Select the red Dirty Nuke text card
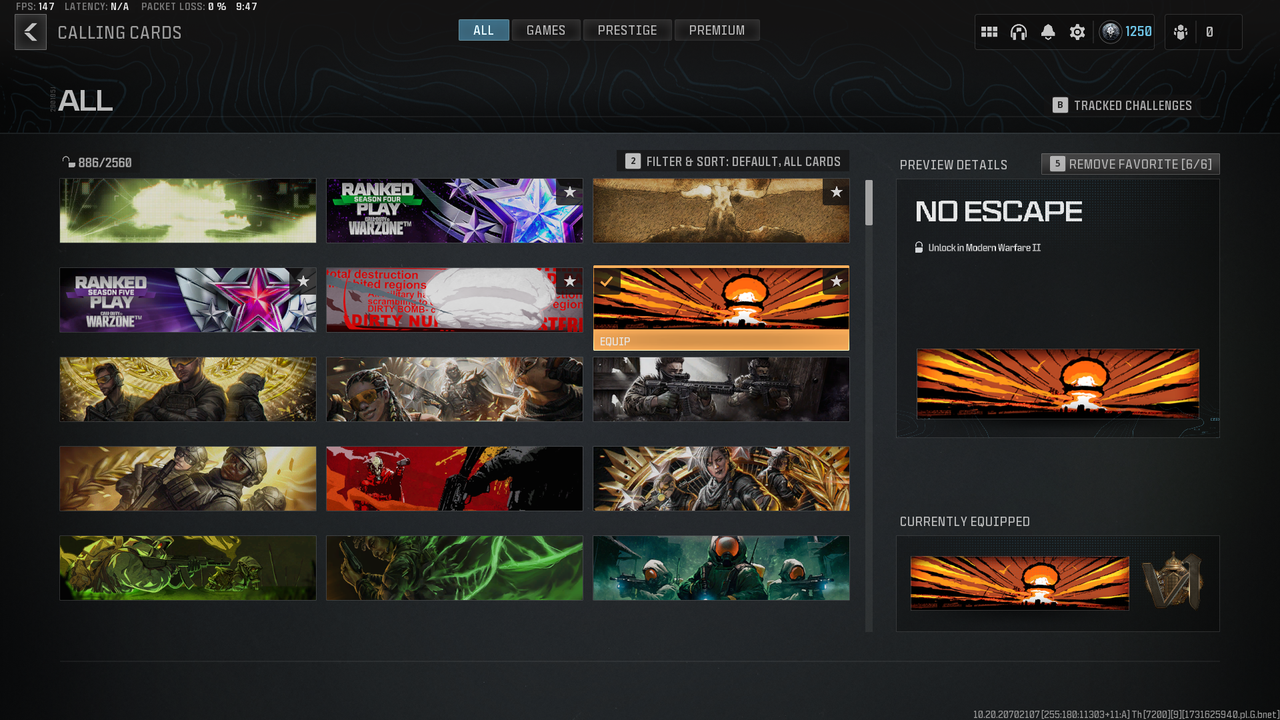1280x720 pixels. 454,300
